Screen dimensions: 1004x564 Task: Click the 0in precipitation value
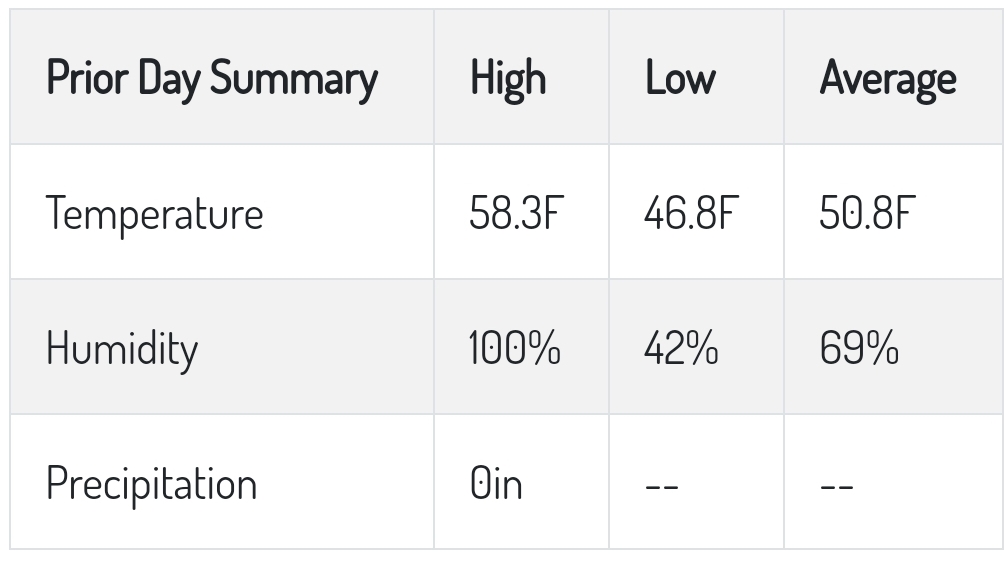(496, 483)
